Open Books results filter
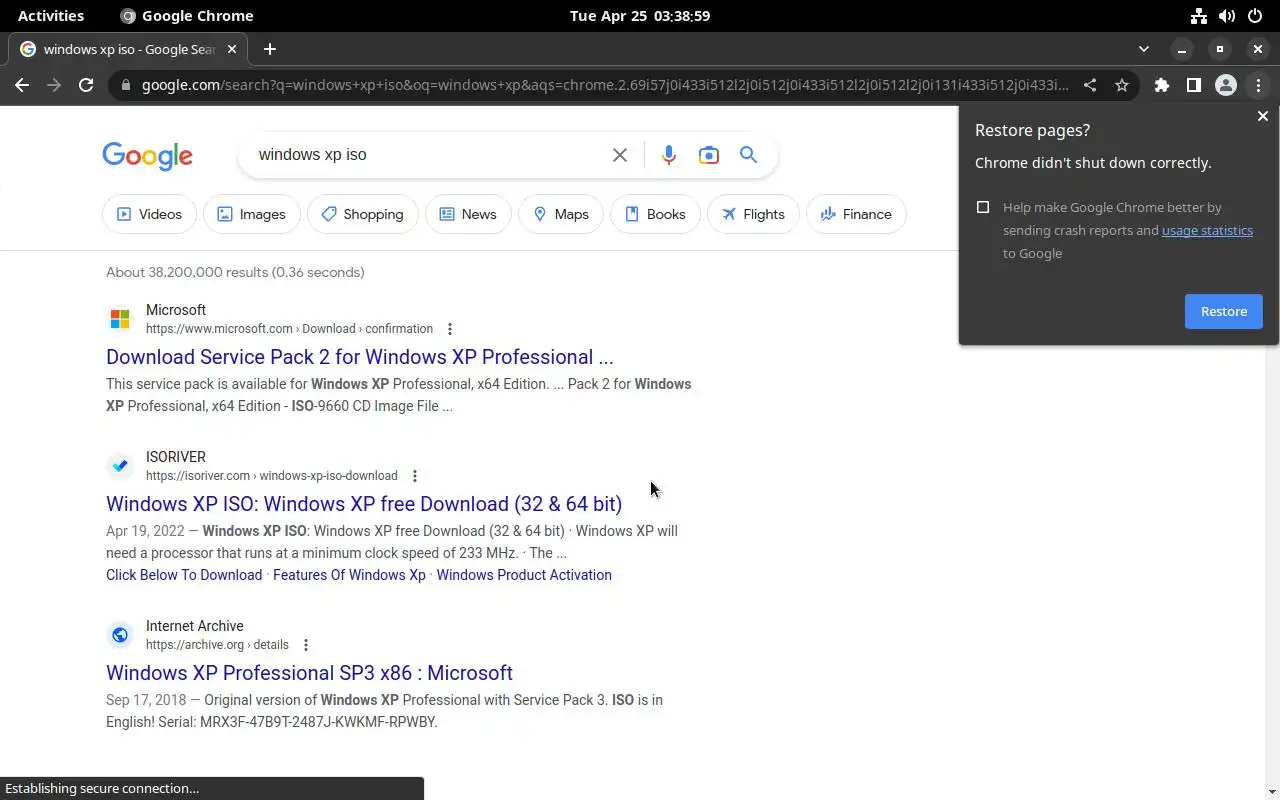The image size is (1280, 800). (655, 214)
